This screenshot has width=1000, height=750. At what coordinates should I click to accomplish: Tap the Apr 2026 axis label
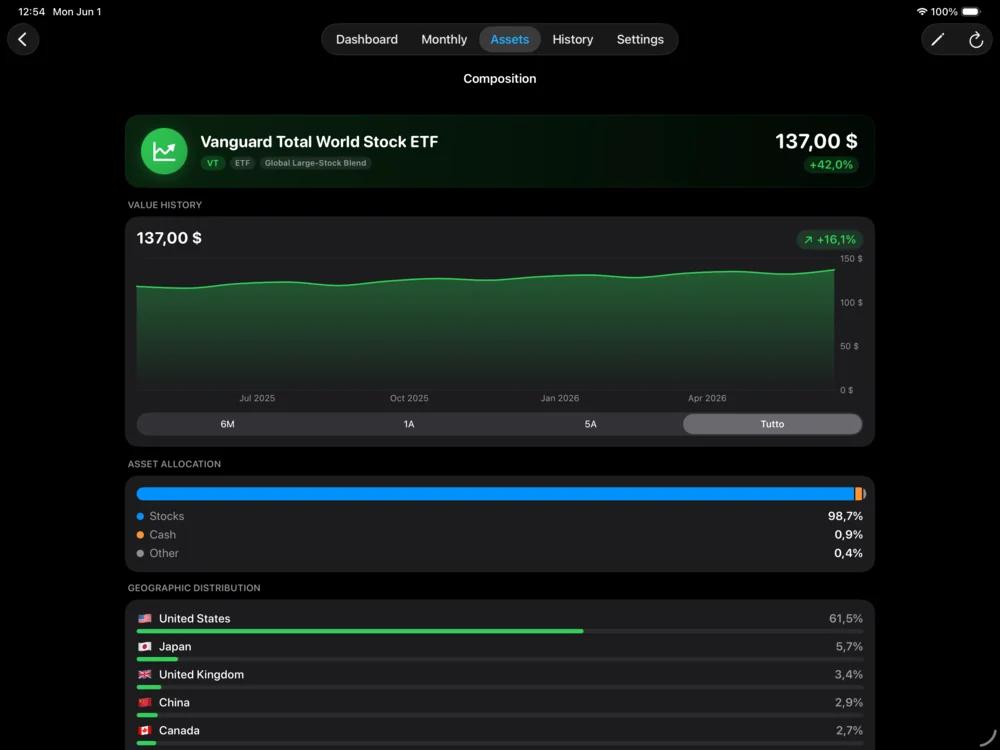707,399
